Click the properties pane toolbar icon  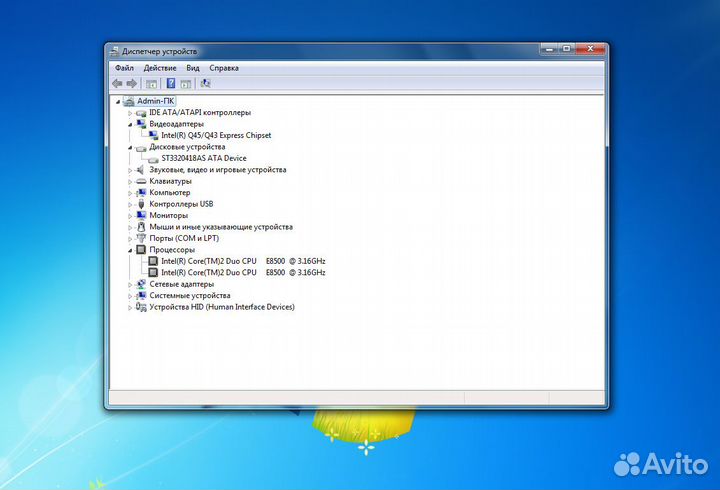click(x=186, y=84)
